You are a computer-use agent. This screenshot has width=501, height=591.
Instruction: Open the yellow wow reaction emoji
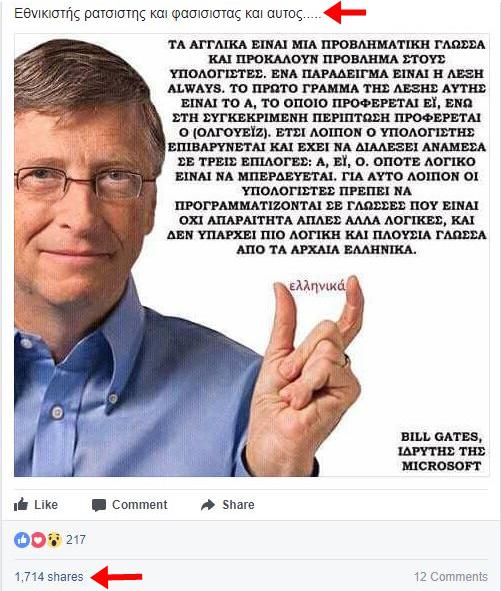(54, 540)
